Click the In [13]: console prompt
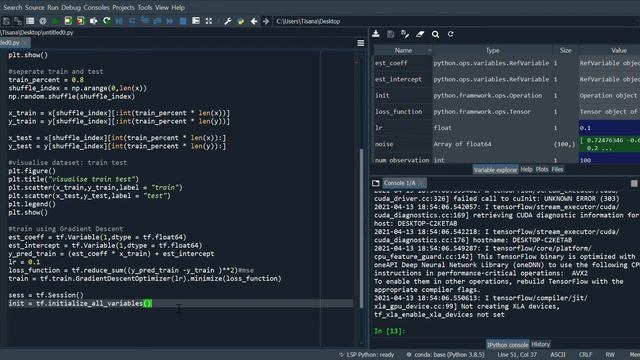 [x=390, y=331]
